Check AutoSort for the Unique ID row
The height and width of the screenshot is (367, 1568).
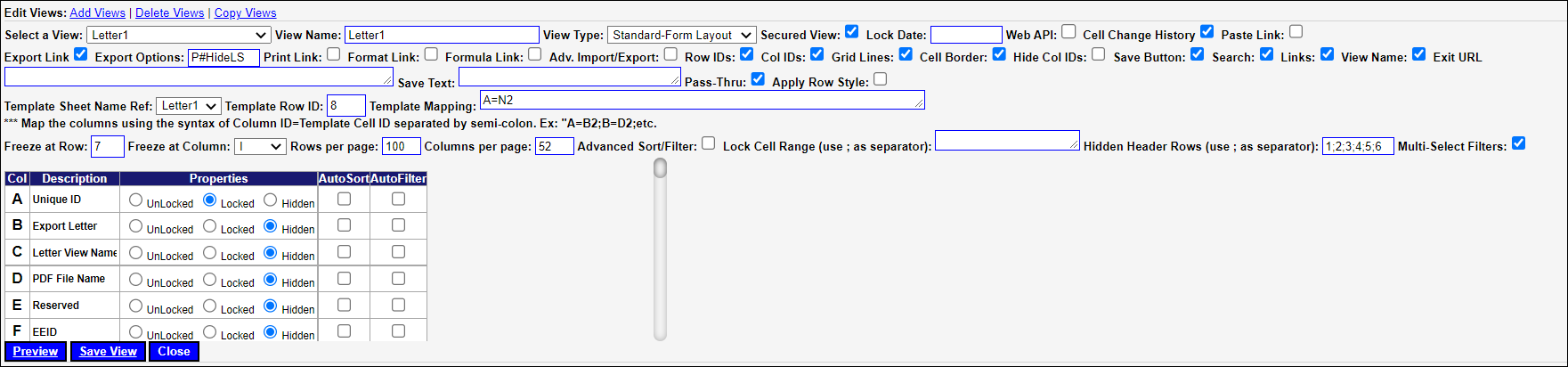(344, 200)
